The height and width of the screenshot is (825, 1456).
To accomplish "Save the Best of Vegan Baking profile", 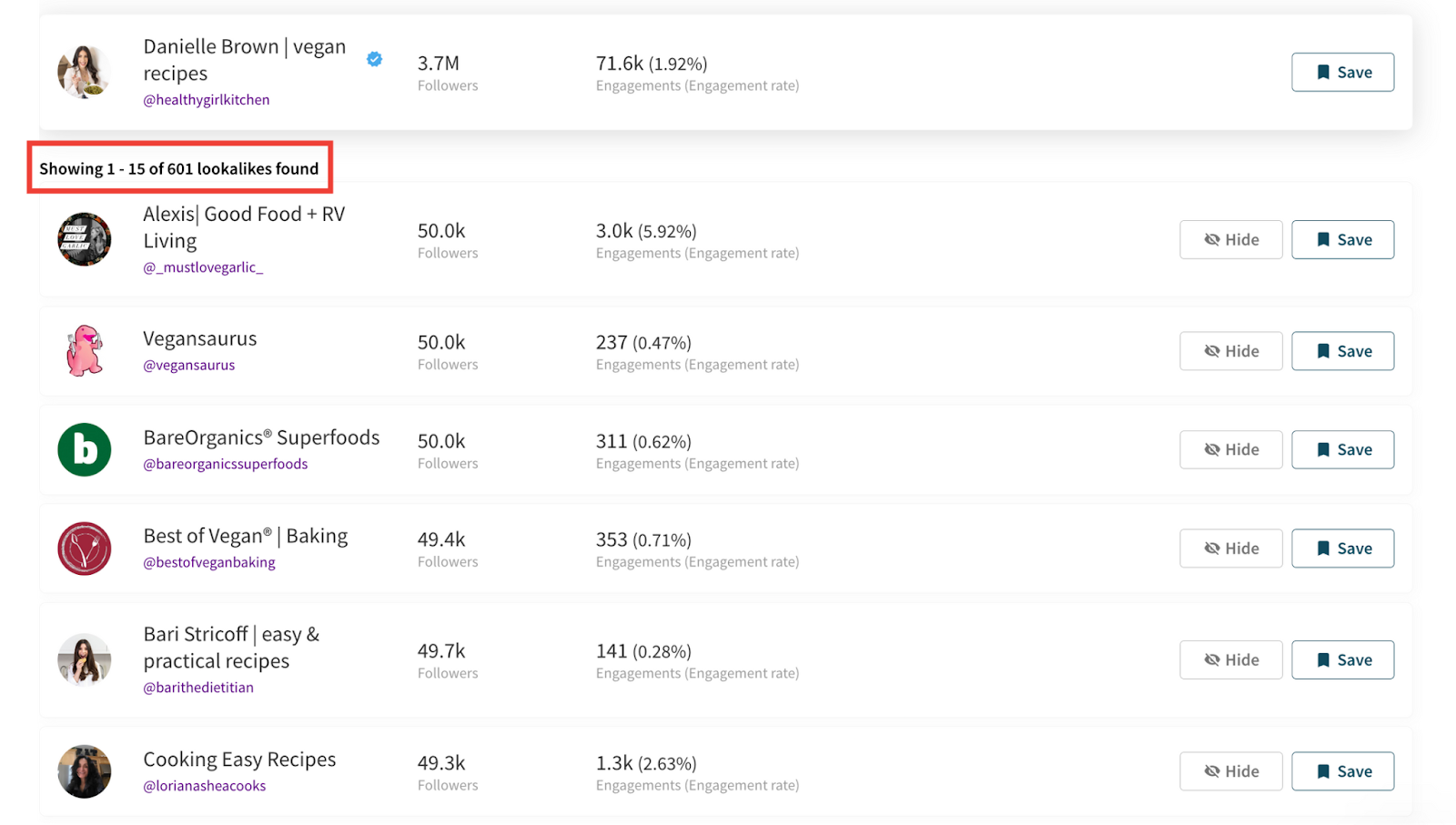I will tap(1342, 548).
